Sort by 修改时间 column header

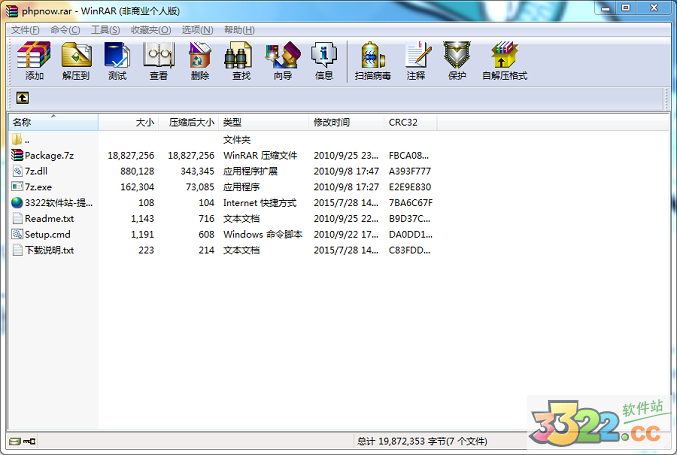click(332, 122)
